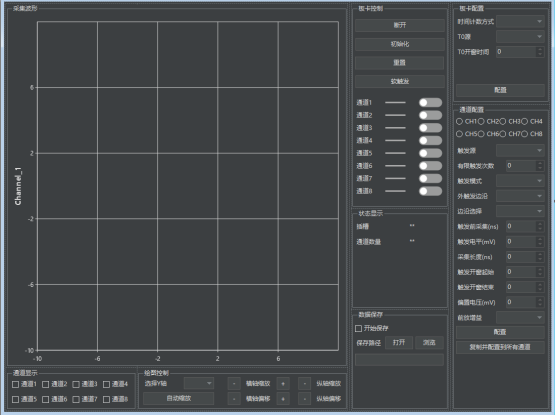Increase the 触发电平(mV) spinner value

[539, 239]
